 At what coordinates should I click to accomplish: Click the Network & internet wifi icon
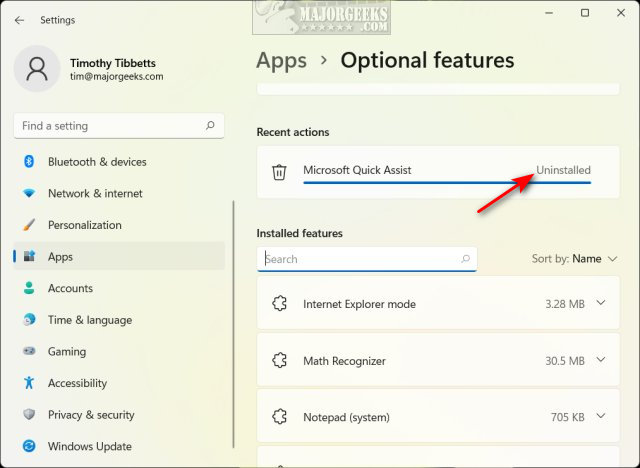point(29,193)
